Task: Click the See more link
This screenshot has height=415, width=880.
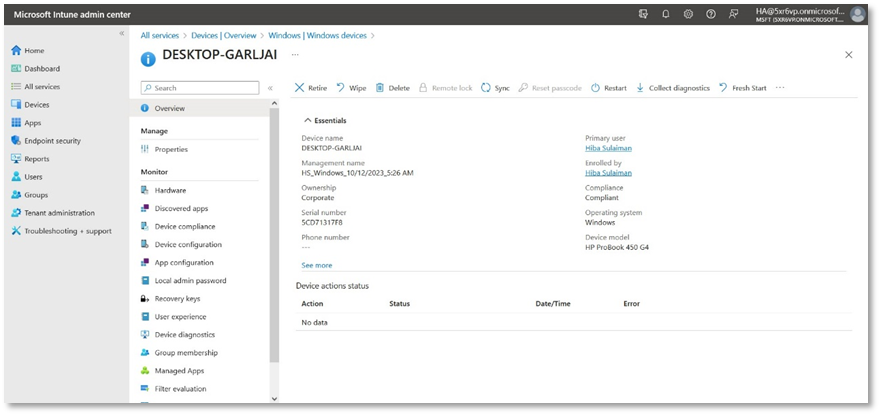Action: point(317,265)
